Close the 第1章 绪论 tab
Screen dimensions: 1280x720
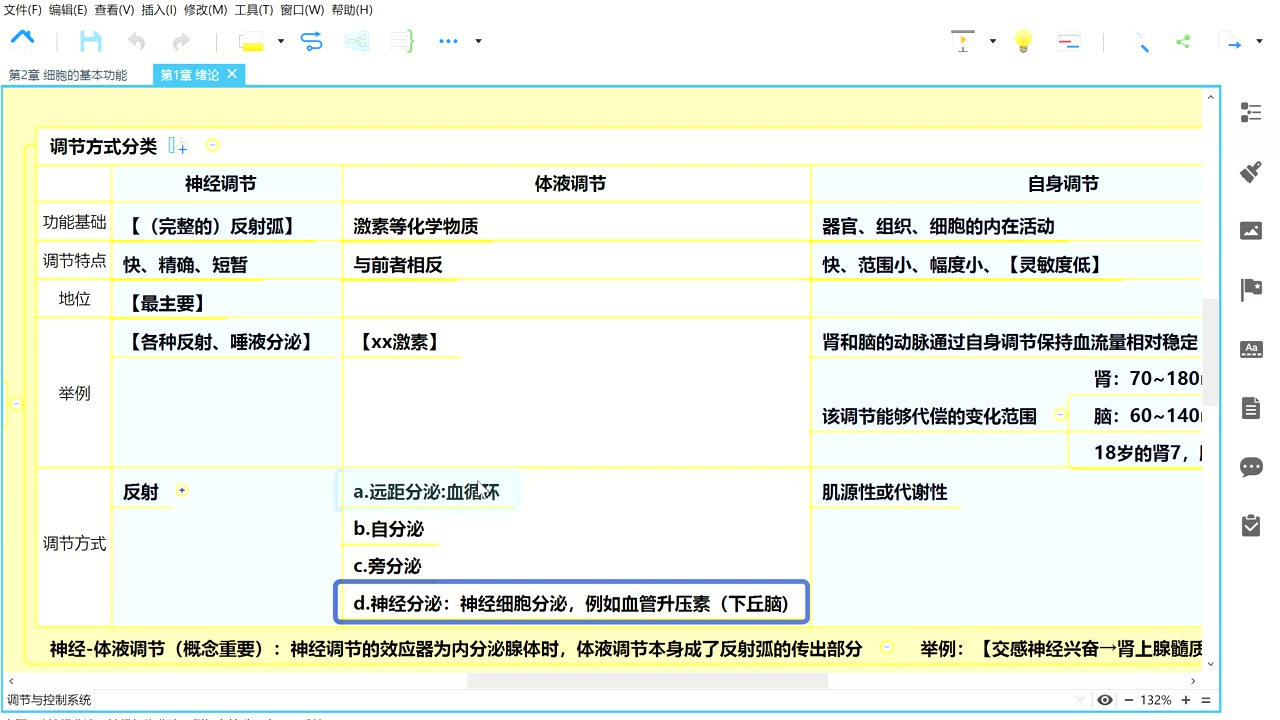[232, 74]
